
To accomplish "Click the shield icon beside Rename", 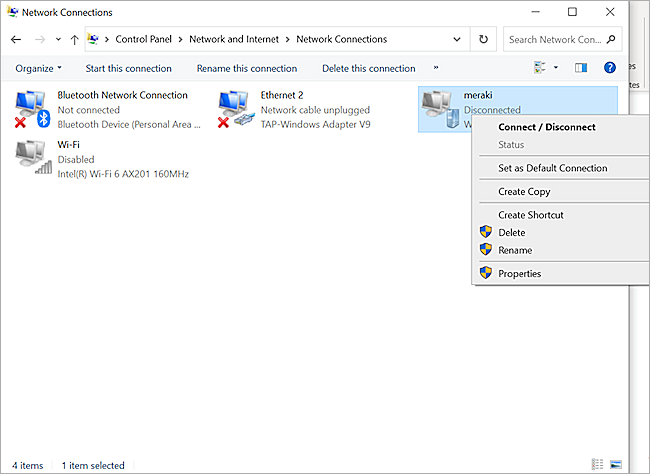I will click(486, 249).
